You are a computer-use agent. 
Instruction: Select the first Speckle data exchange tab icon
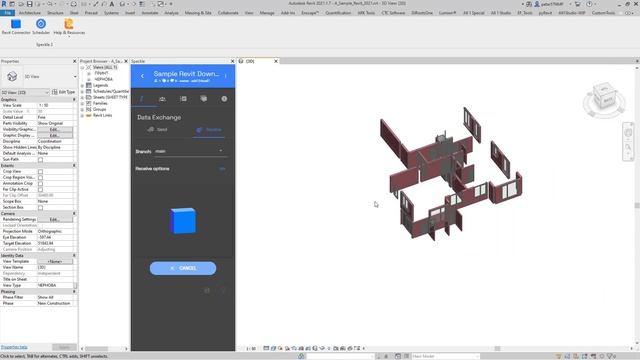click(x=142, y=99)
